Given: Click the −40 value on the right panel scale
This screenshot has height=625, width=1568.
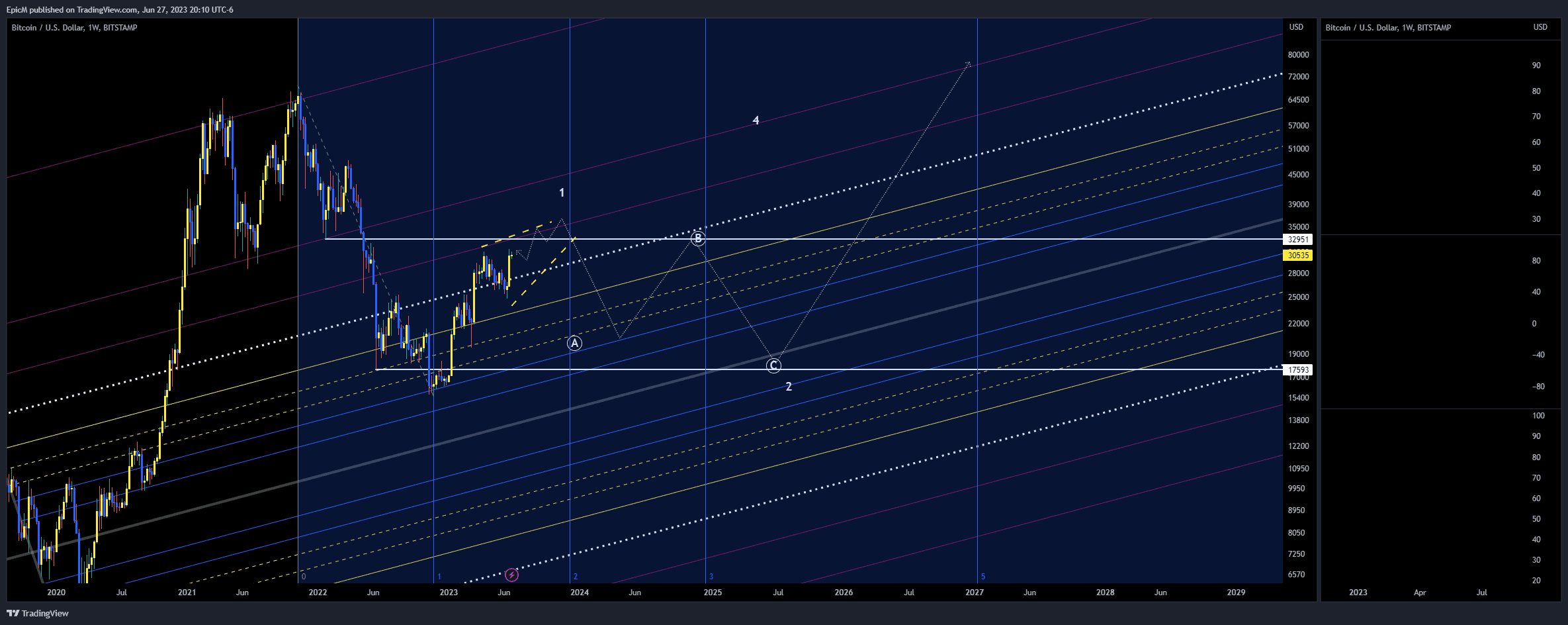Looking at the screenshot, I should click(x=1538, y=355).
